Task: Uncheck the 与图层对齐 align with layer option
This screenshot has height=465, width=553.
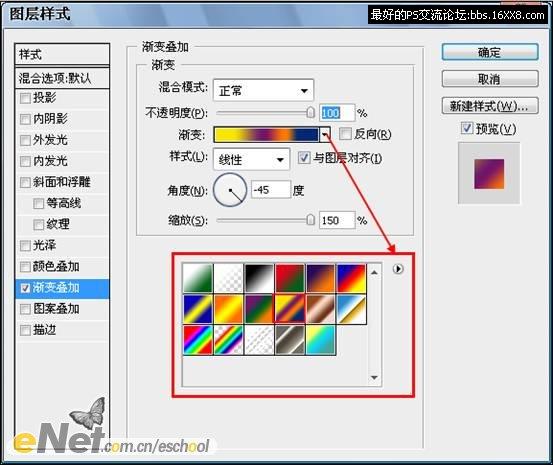Action: pyautogui.click(x=304, y=158)
